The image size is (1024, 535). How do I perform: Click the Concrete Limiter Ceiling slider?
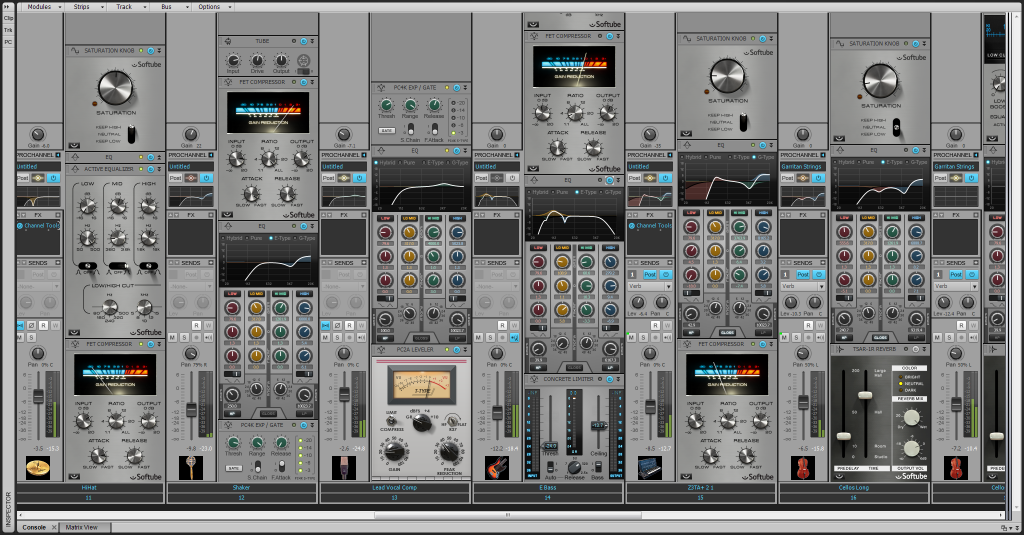coord(598,425)
